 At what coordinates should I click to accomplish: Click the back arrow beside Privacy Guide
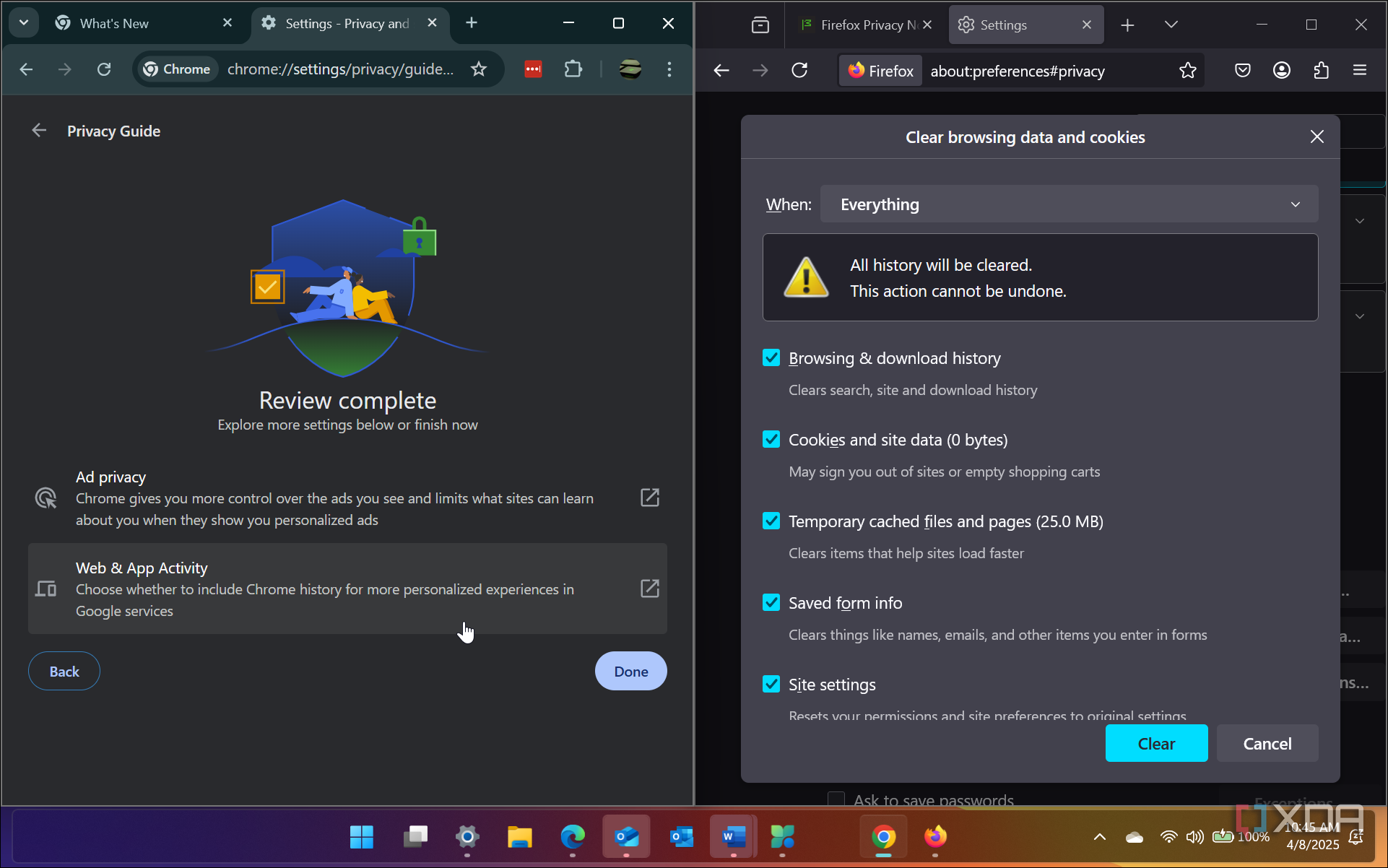[39, 131]
